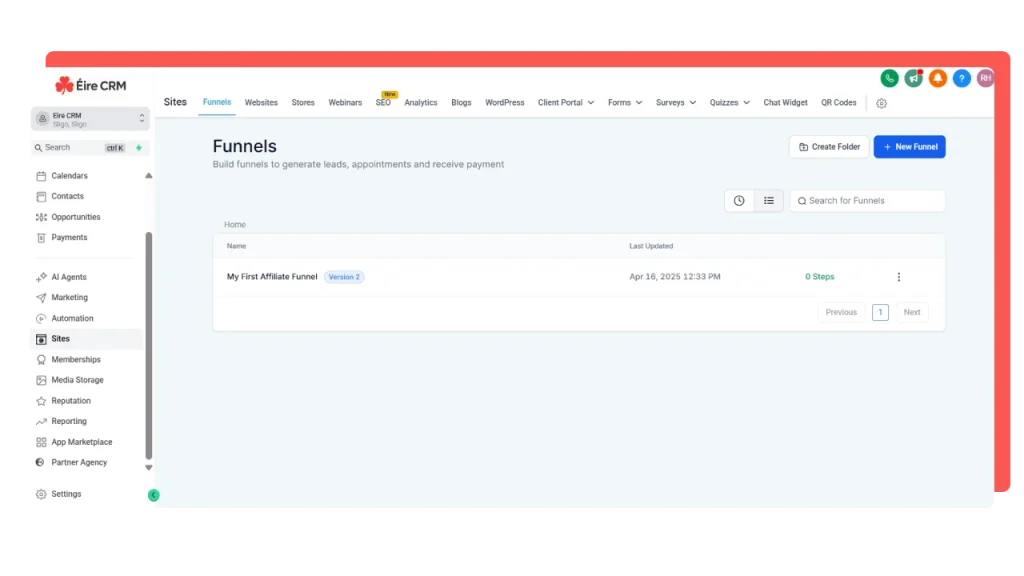1024x576 pixels.
Task: Select Sites in the sidebar
Action: click(x=87, y=339)
